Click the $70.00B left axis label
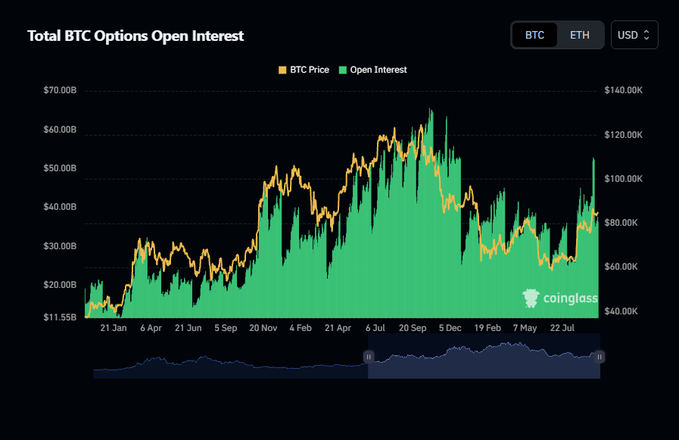Image resolution: width=679 pixels, height=440 pixels. tap(60, 91)
